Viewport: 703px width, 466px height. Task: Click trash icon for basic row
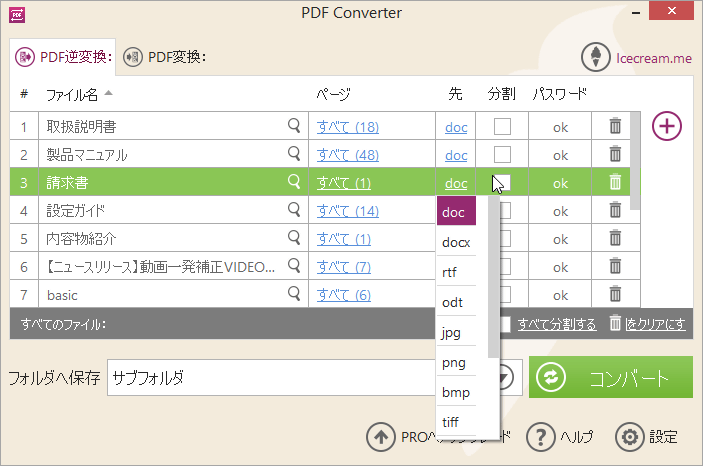(x=615, y=294)
